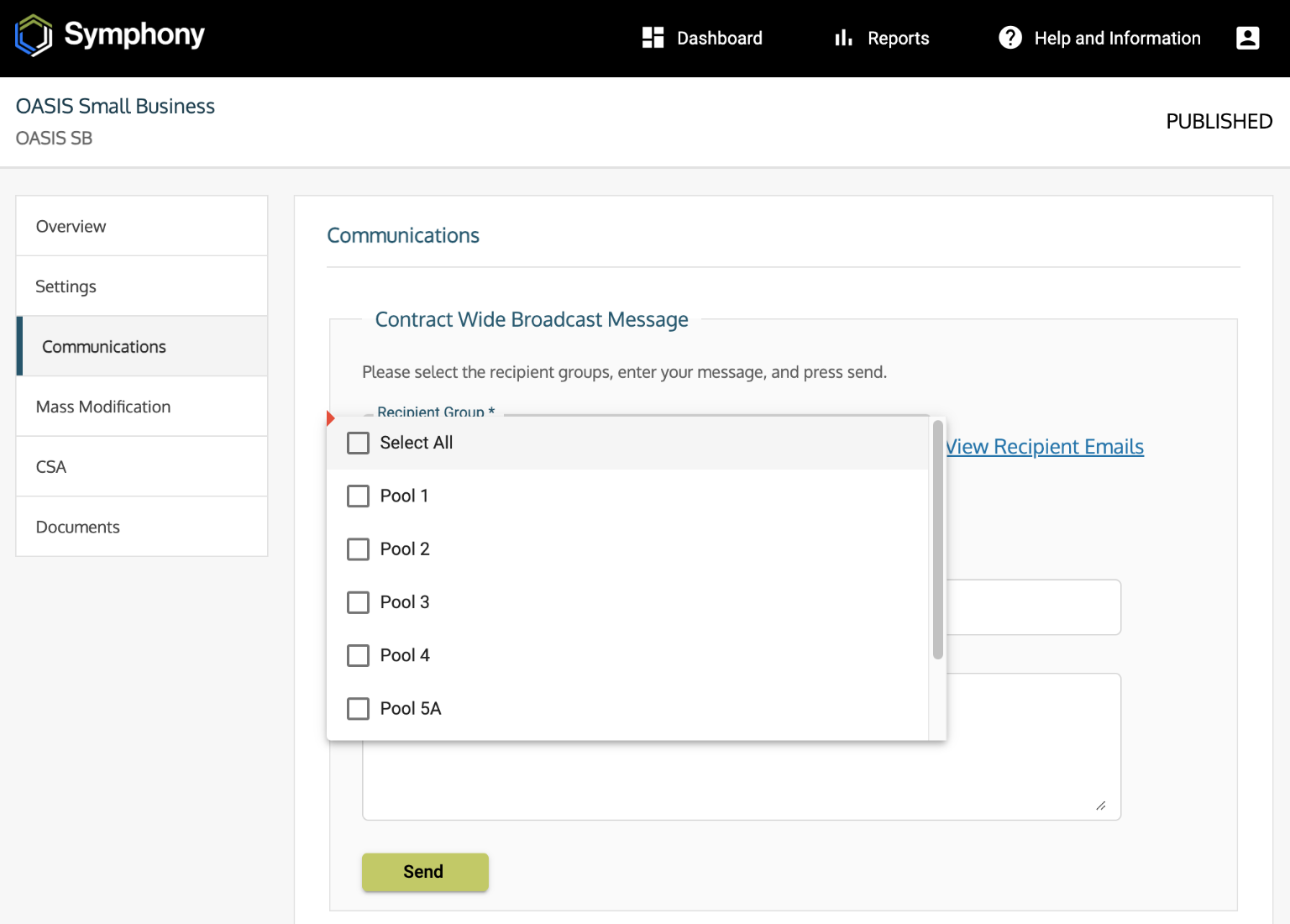Click the Pool 5A option label
This screenshot has width=1290, height=924.
pos(411,709)
